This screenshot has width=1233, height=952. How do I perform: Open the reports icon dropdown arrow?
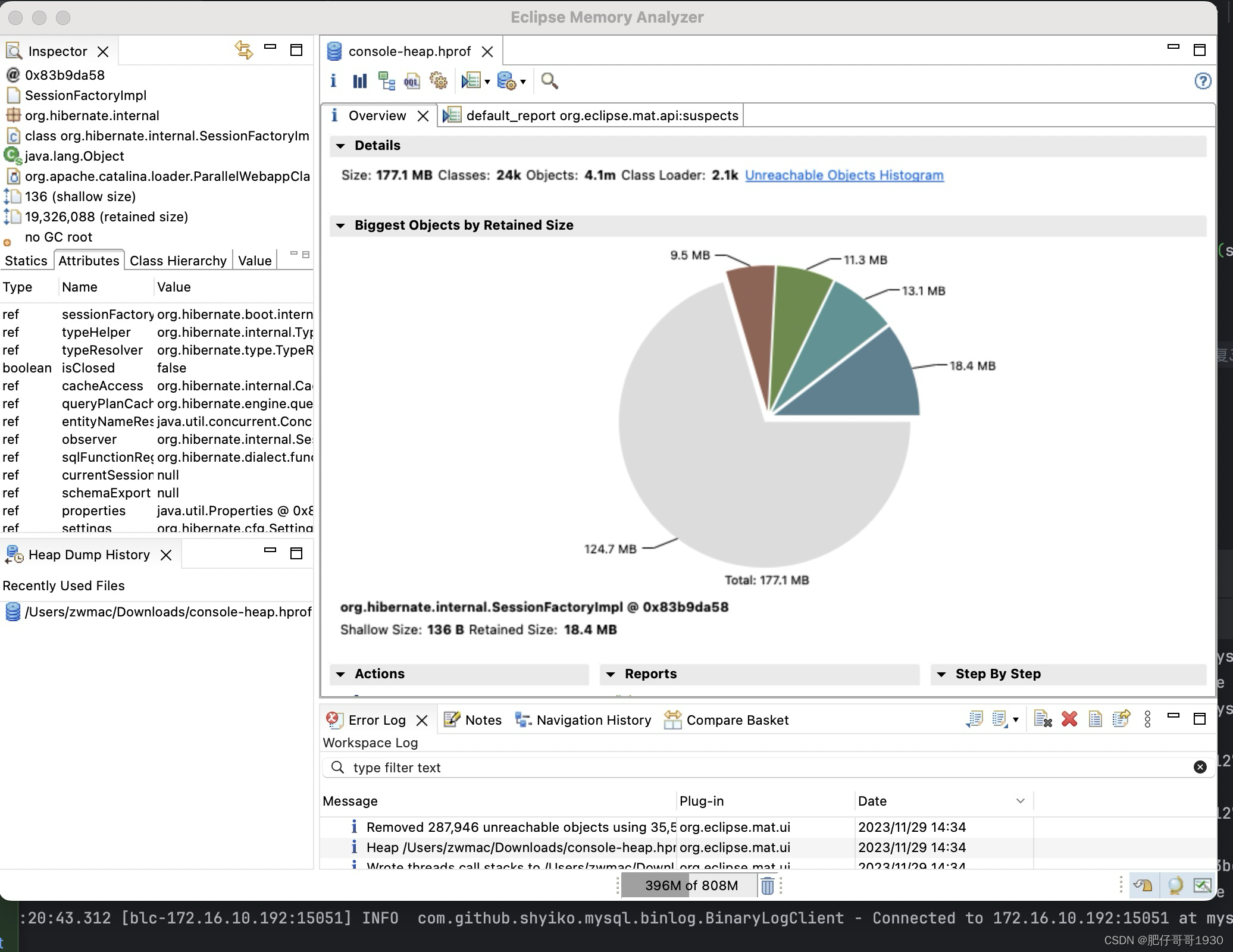[x=487, y=82]
